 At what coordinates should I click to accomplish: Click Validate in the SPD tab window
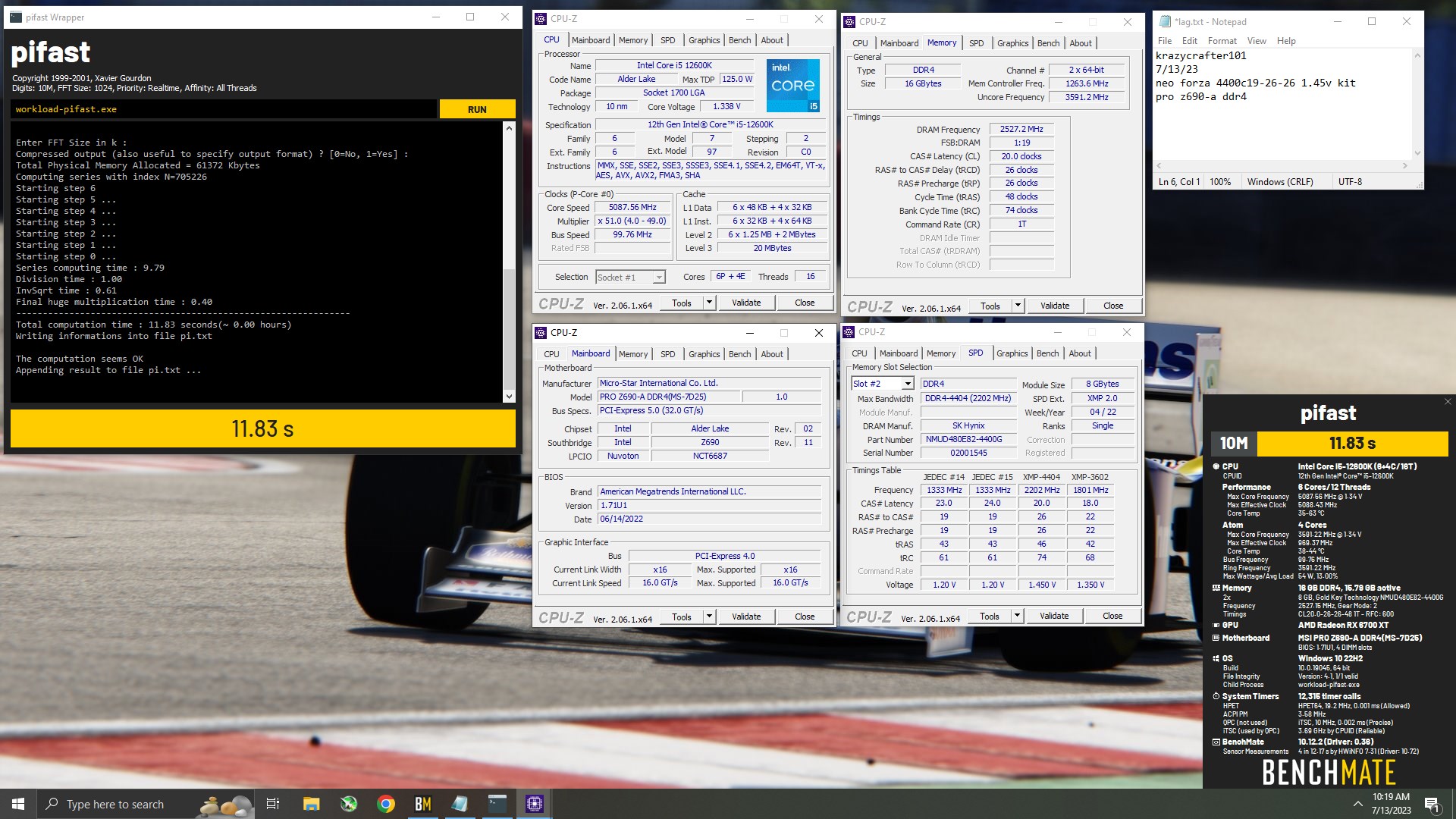click(1054, 616)
